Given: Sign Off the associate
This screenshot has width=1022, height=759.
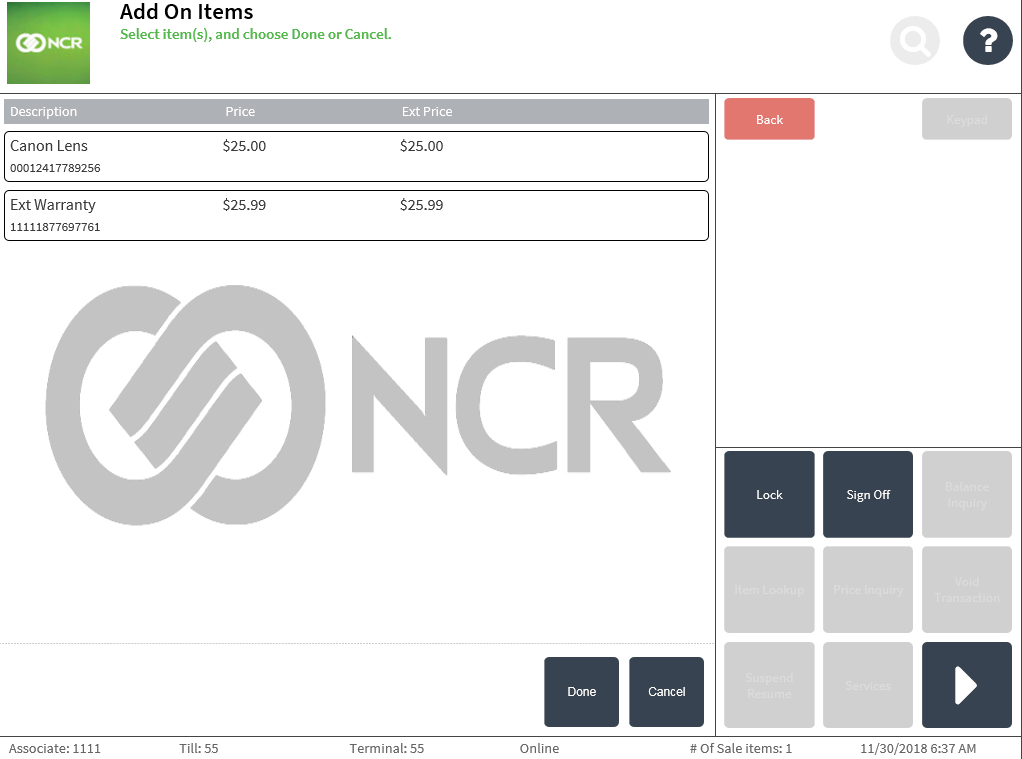Looking at the screenshot, I should pos(868,494).
